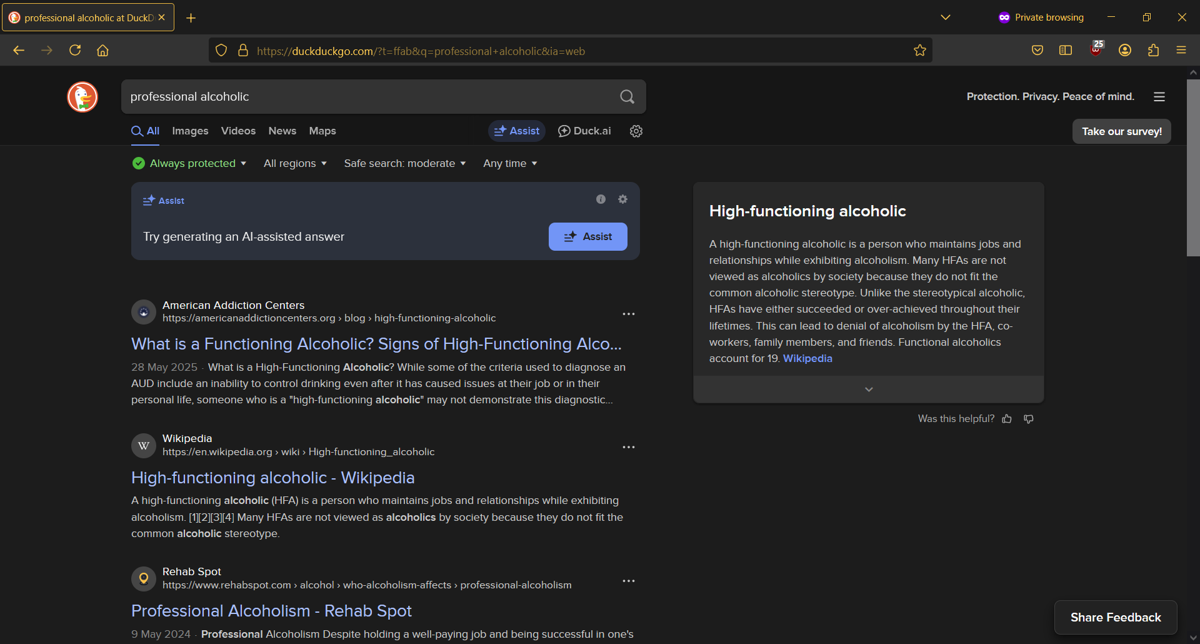The image size is (1200, 644).
Task: Click the Wikipedia link in info panel
Action: 807,358
